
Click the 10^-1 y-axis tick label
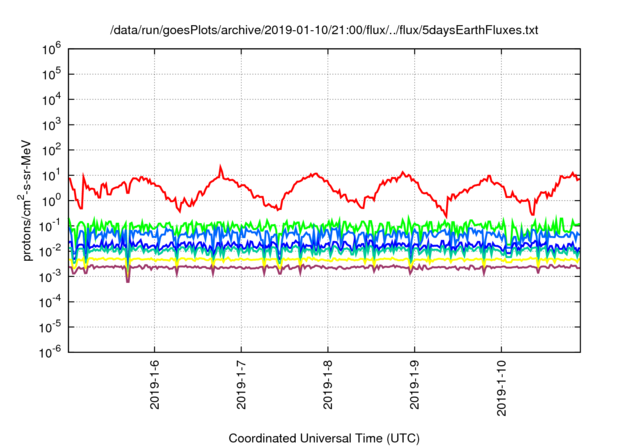click(x=50, y=226)
